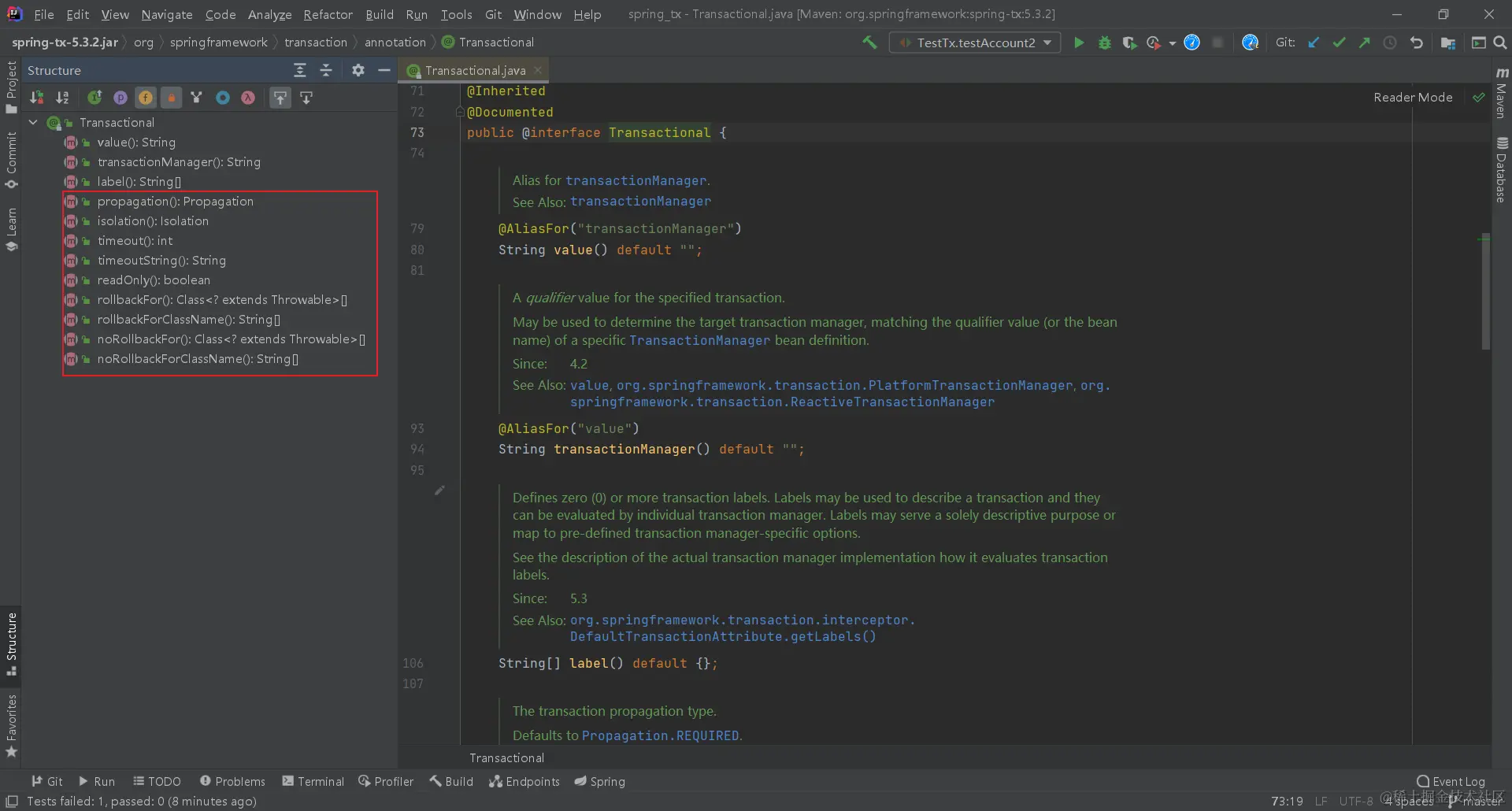This screenshot has width=1512, height=811.
Task: Enable always select opened element in Structure
Action: pyautogui.click(x=306, y=98)
